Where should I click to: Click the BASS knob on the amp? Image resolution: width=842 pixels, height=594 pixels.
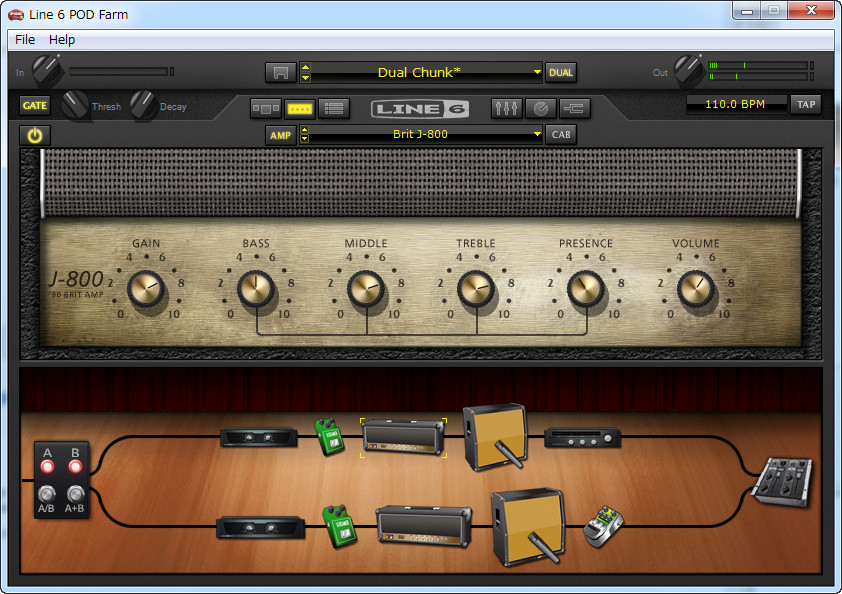(x=256, y=289)
